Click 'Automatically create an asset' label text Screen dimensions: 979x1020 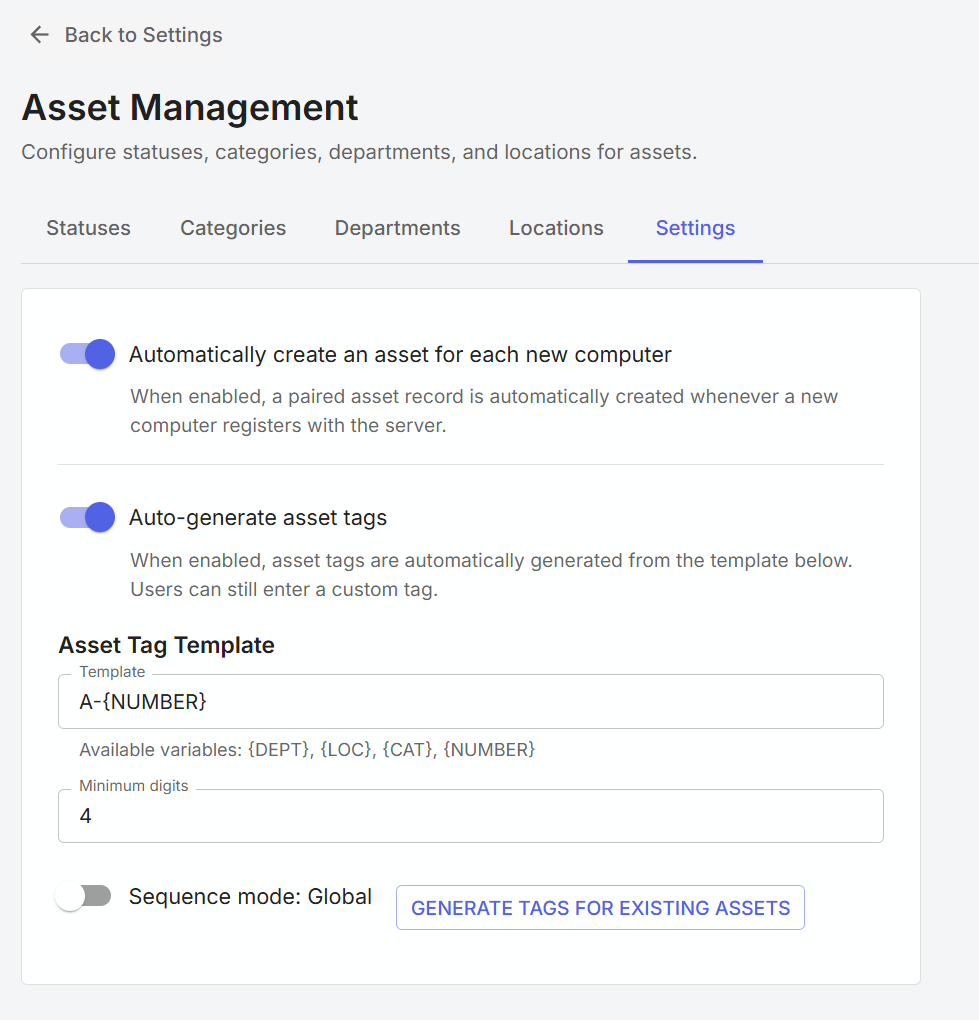[400, 355]
